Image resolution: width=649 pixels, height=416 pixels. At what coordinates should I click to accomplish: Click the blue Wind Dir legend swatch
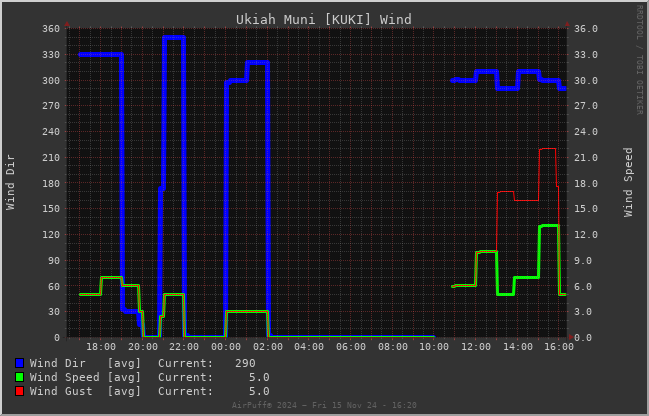pyautogui.click(x=19, y=363)
